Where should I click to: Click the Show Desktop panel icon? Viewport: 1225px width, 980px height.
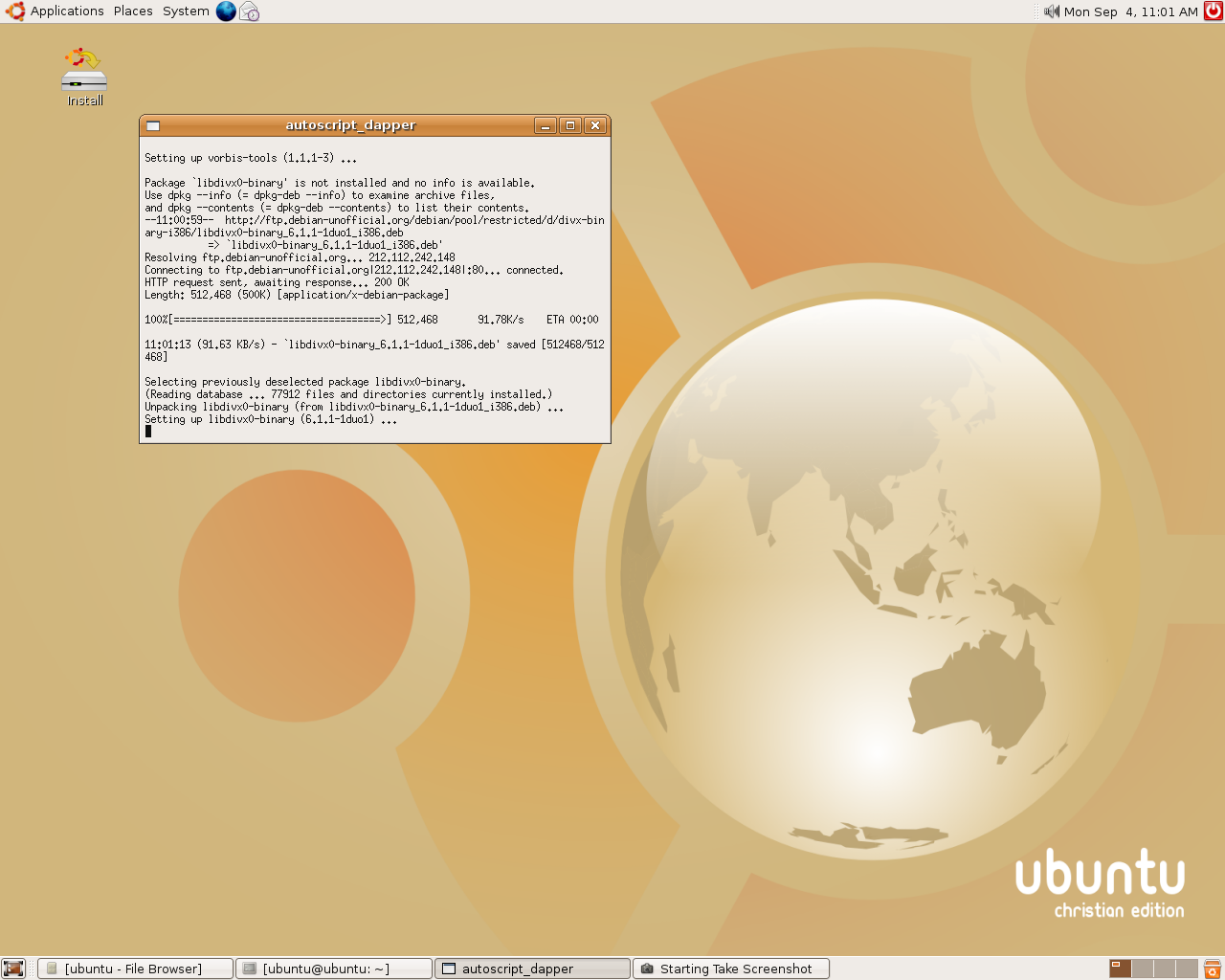[13, 969]
